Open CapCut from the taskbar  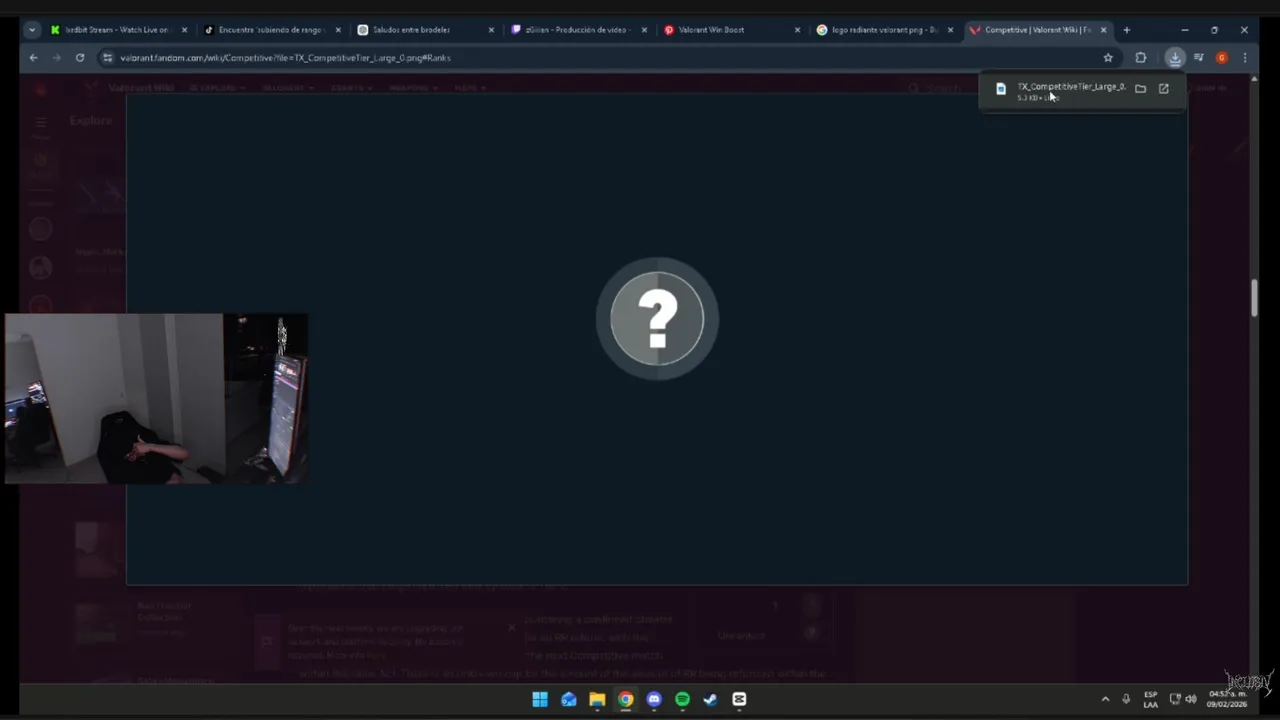click(740, 700)
